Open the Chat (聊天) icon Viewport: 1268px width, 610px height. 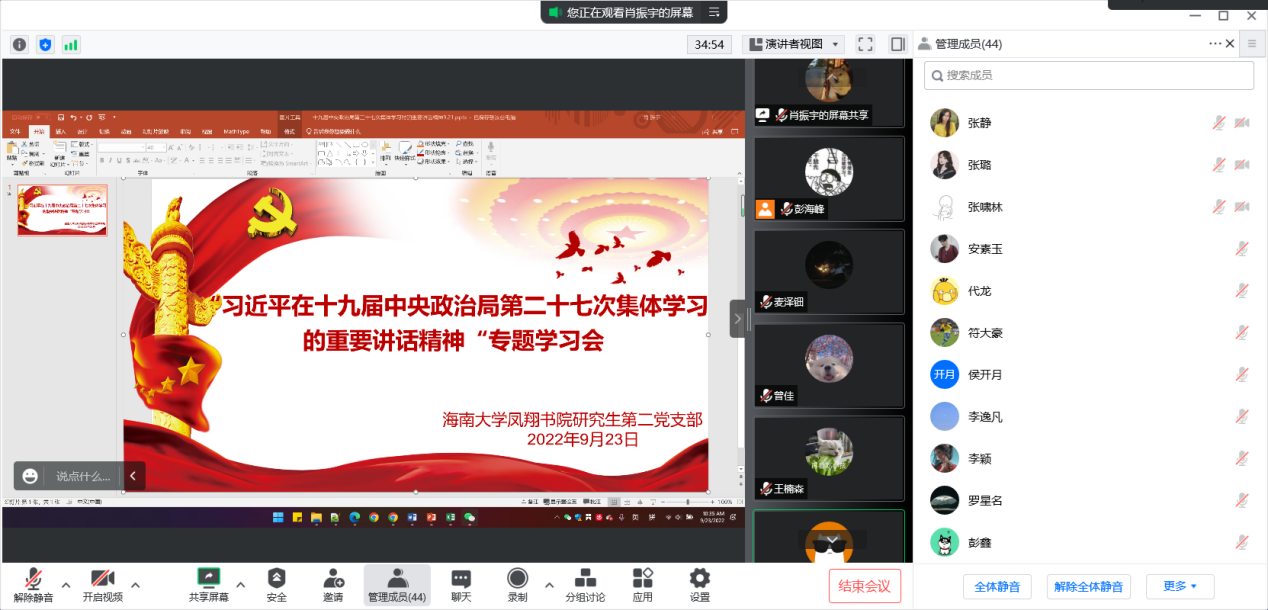point(461,584)
